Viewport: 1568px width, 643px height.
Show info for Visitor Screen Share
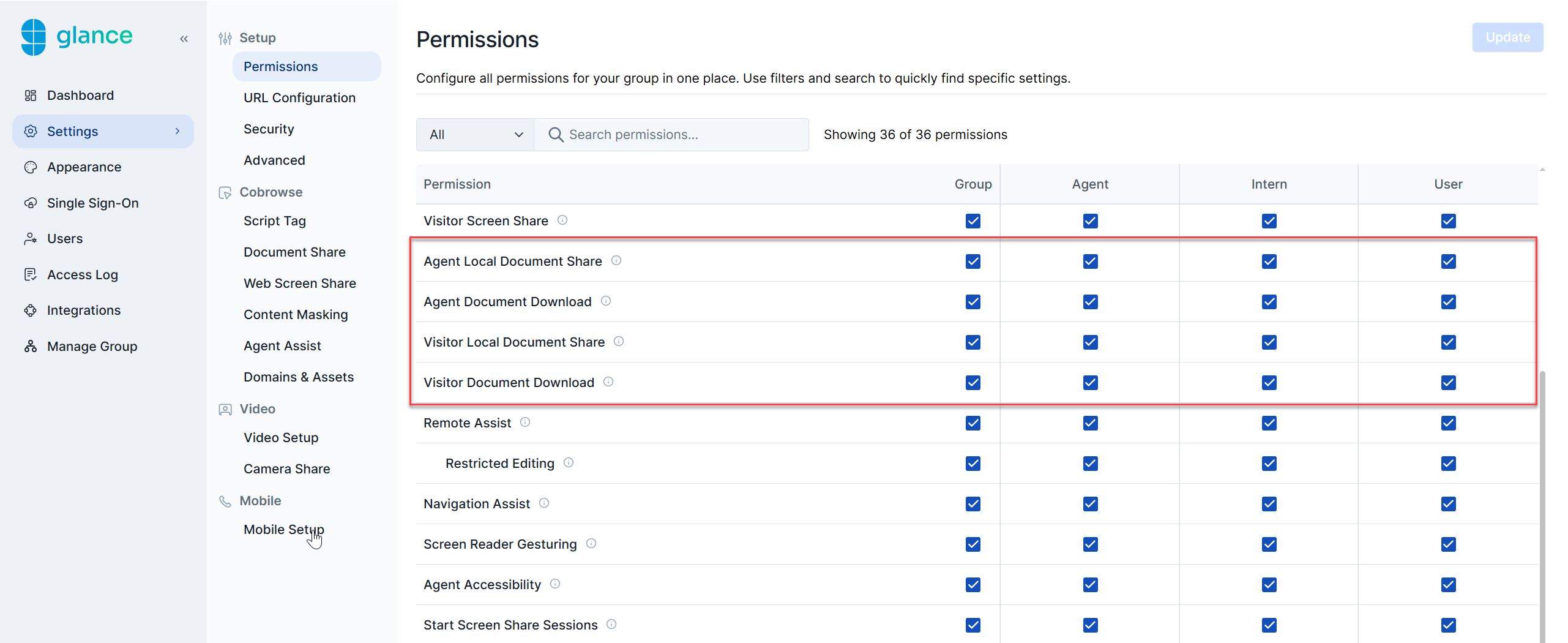(562, 220)
